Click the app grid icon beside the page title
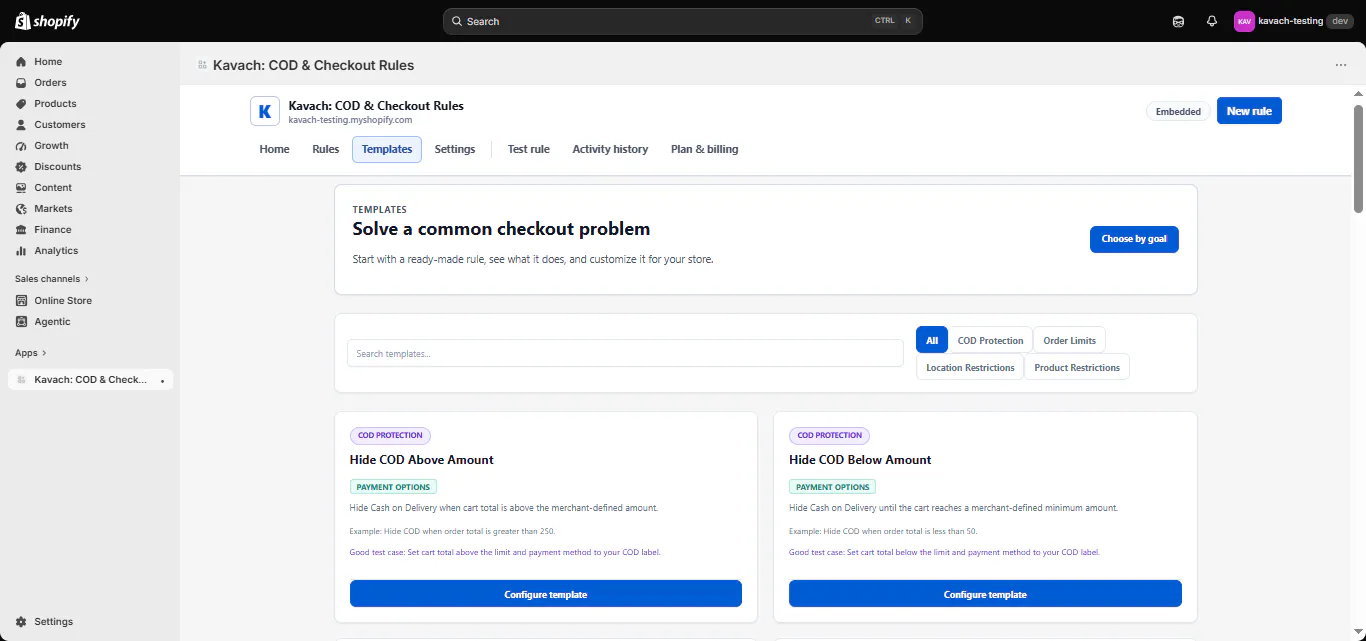This screenshot has height=641, width=1366. 202,65
